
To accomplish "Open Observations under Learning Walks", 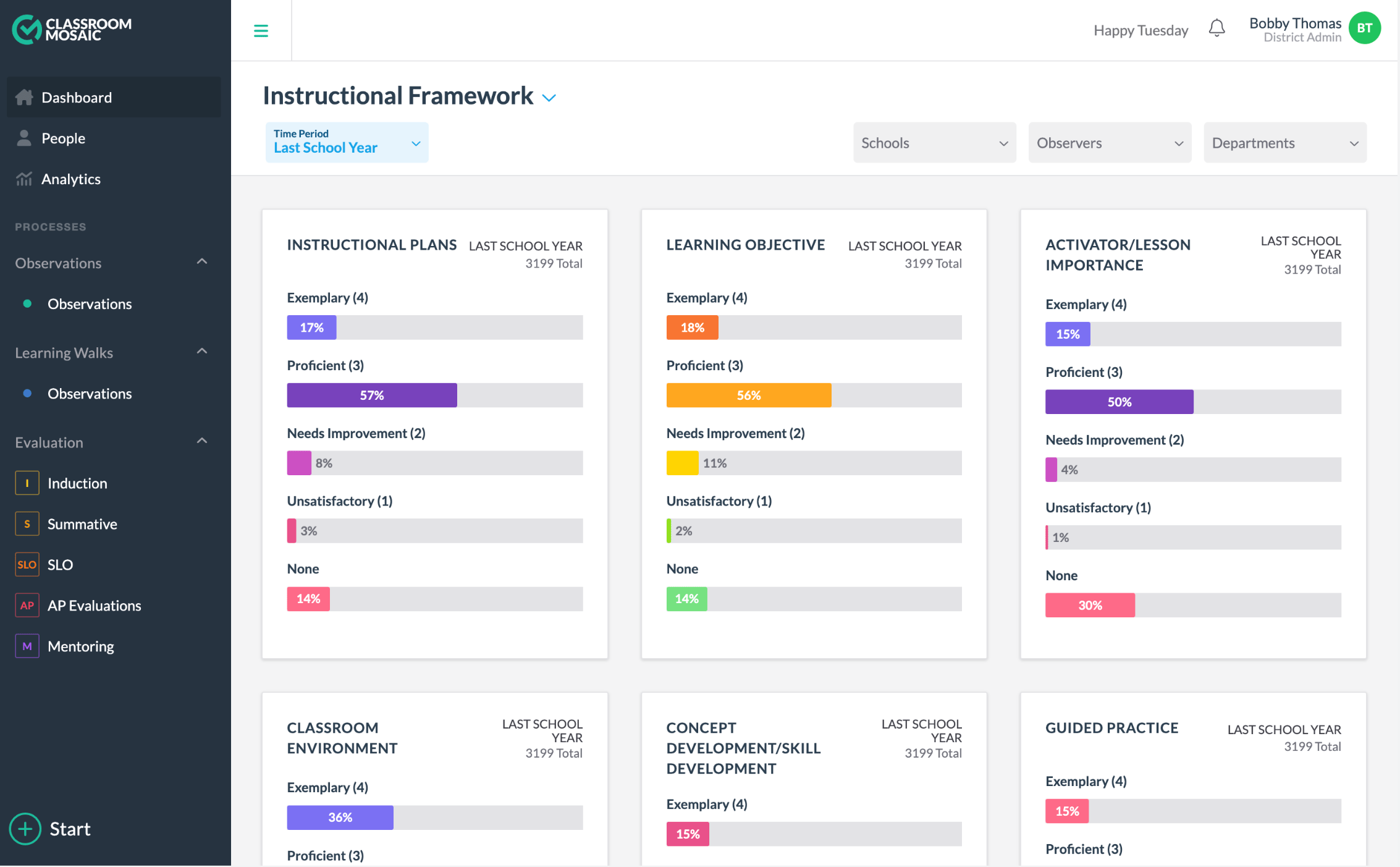I will coord(89,394).
